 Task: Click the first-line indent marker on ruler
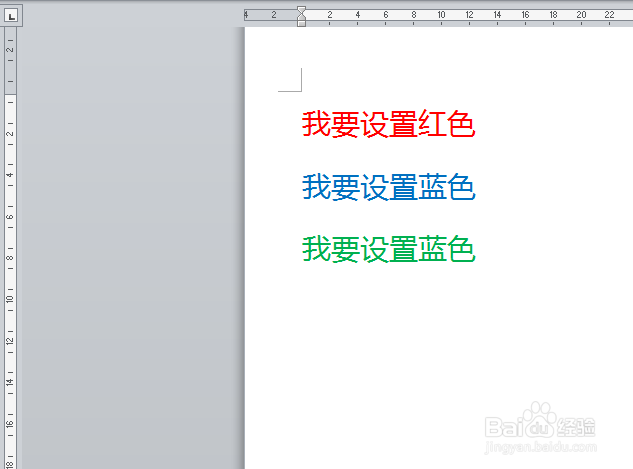click(302, 10)
